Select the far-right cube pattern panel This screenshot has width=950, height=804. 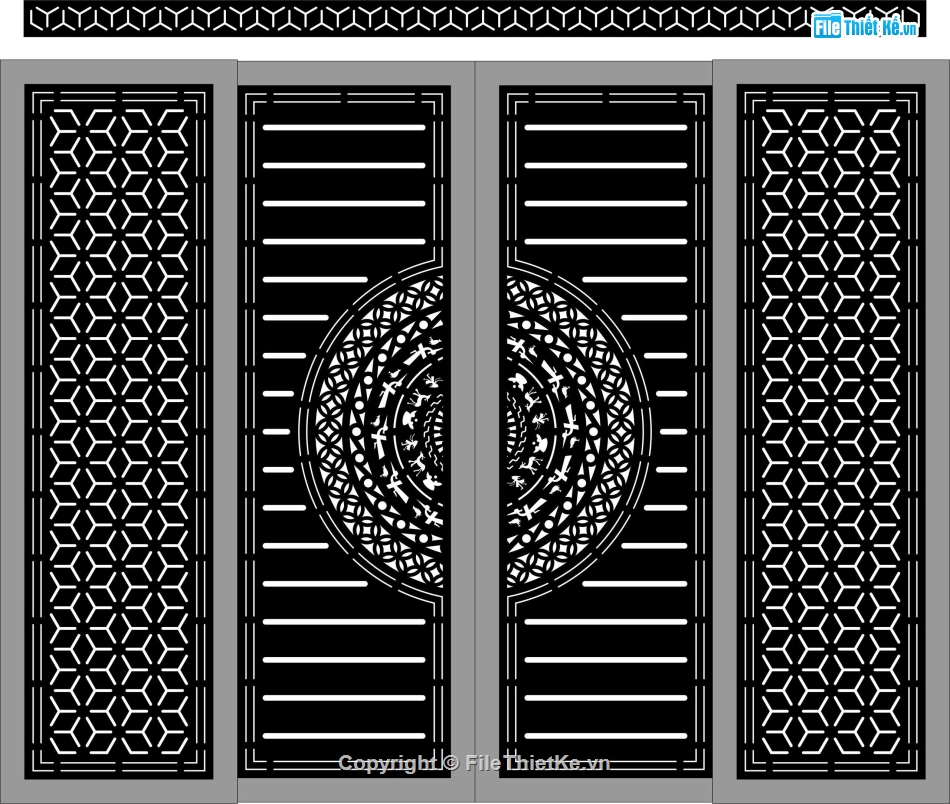830,430
